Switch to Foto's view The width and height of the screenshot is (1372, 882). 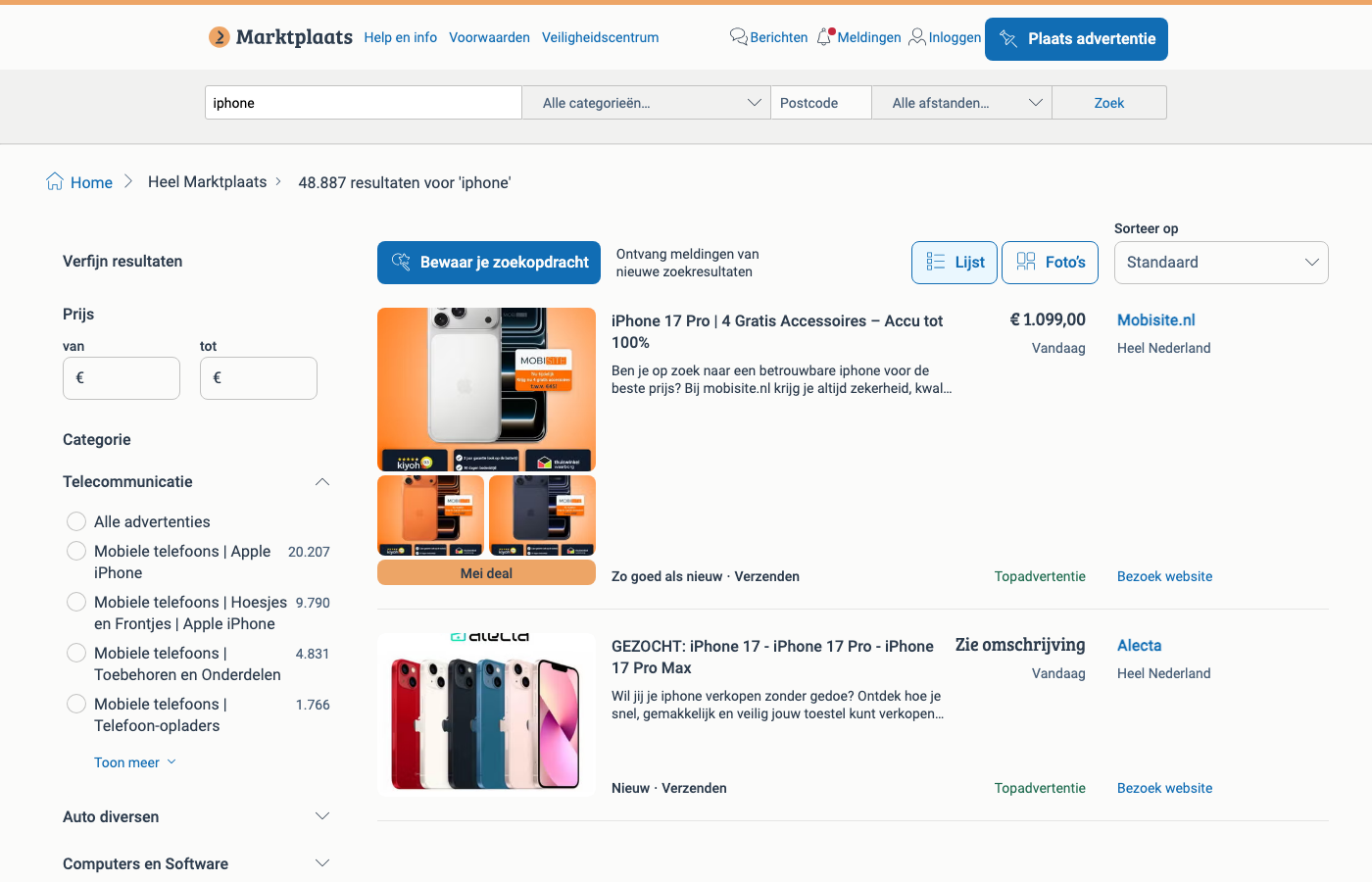click(1050, 263)
